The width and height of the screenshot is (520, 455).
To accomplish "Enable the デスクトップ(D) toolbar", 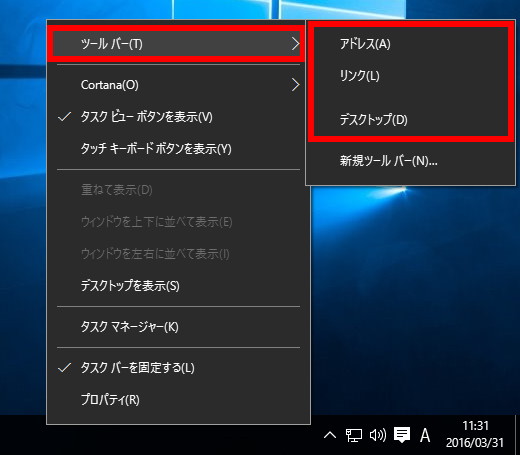I will click(411, 119).
